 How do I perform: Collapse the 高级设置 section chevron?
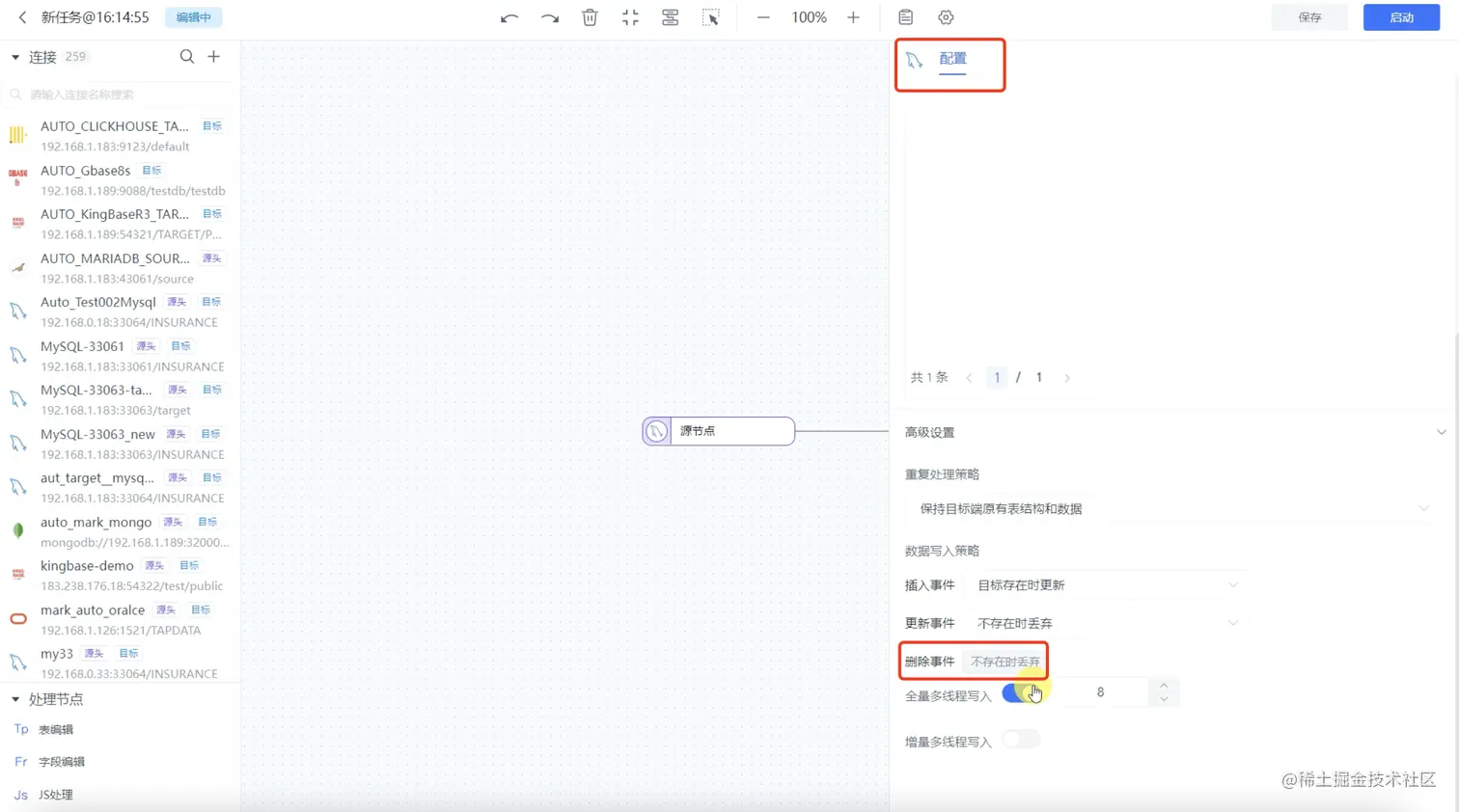pyautogui.click(x=1441, y=432)
